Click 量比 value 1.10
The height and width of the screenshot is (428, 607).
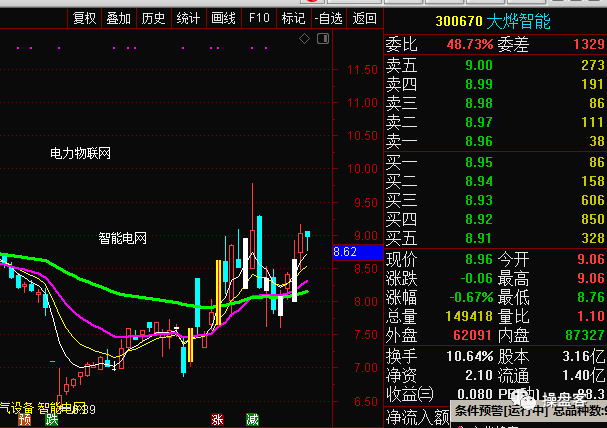click(591, 316)
